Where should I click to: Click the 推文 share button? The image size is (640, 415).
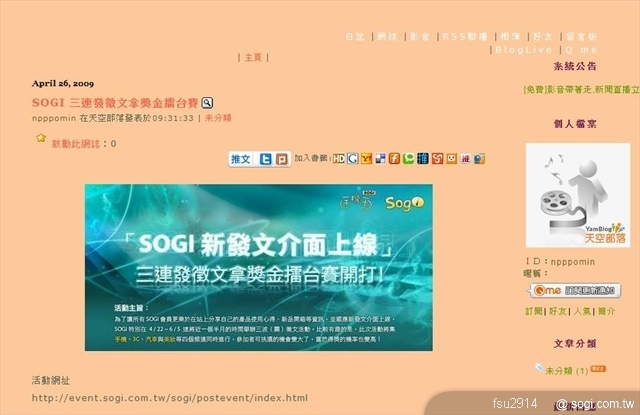coord(240,159)
